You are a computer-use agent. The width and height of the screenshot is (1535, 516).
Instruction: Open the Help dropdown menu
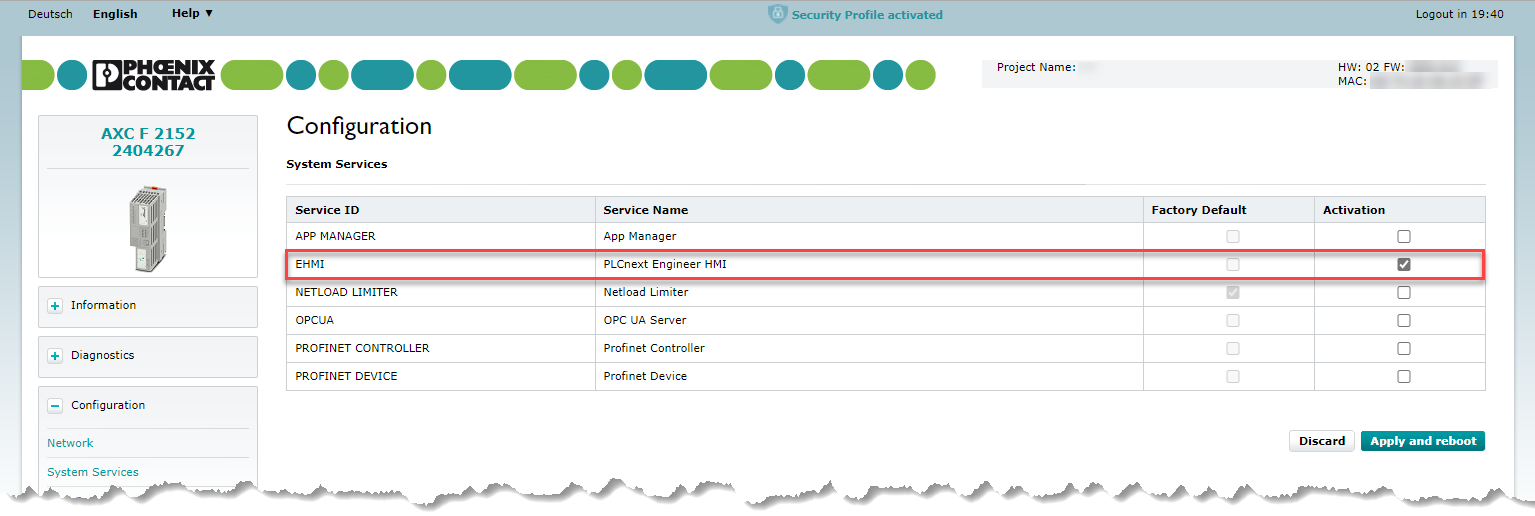point(192,14)
